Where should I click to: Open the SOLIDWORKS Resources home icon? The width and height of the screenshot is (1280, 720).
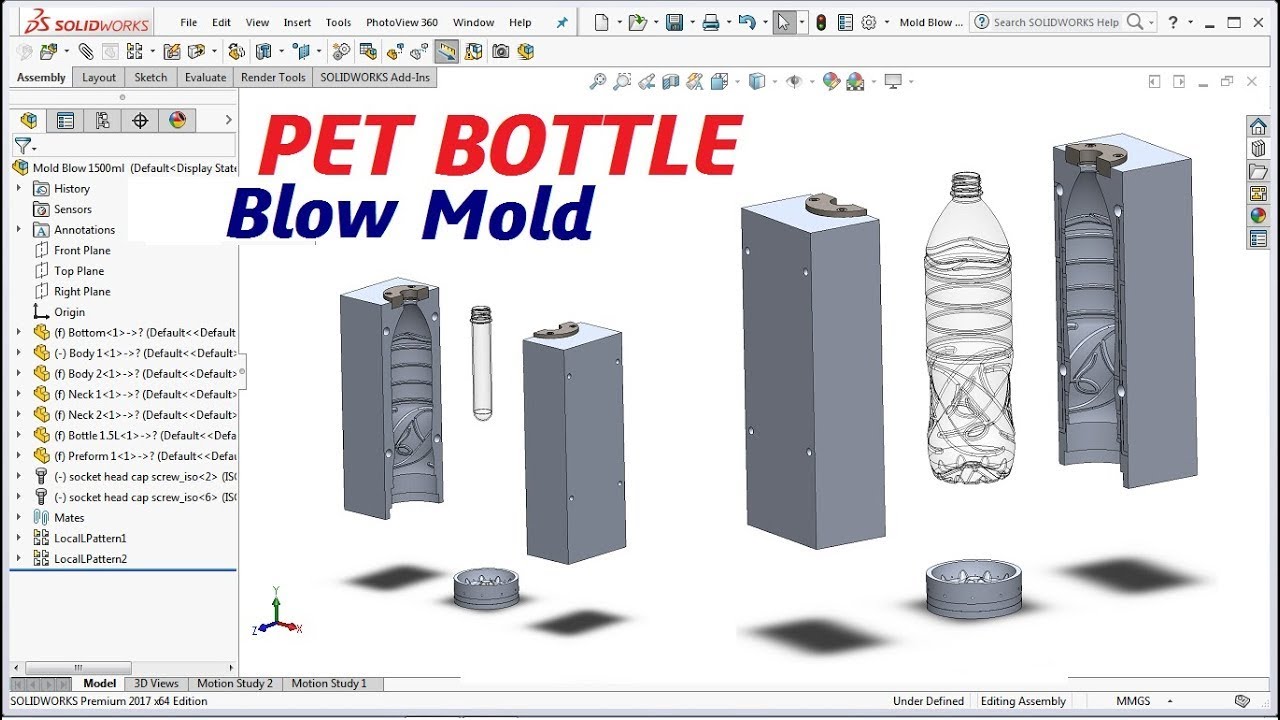[x=1258, y=126]
